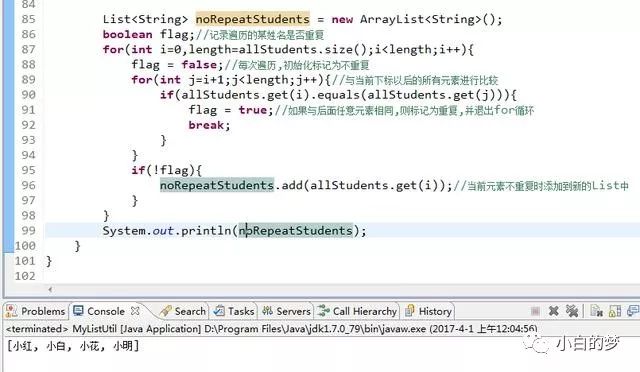Open the Tasks tab
Viewport: 640px width, 372px height.
click(x=234, y=311)
